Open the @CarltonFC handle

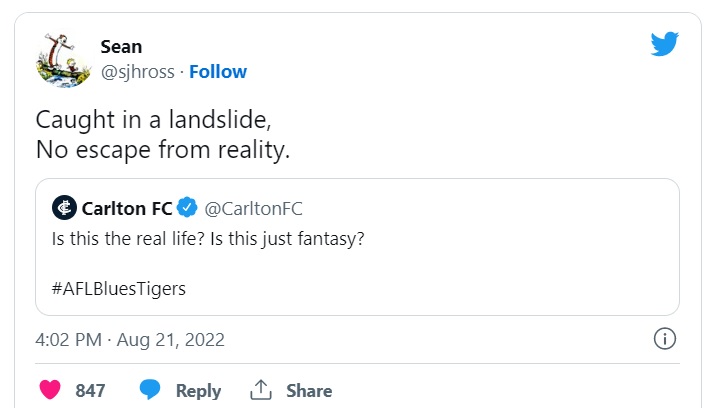[x=253, y=208]
